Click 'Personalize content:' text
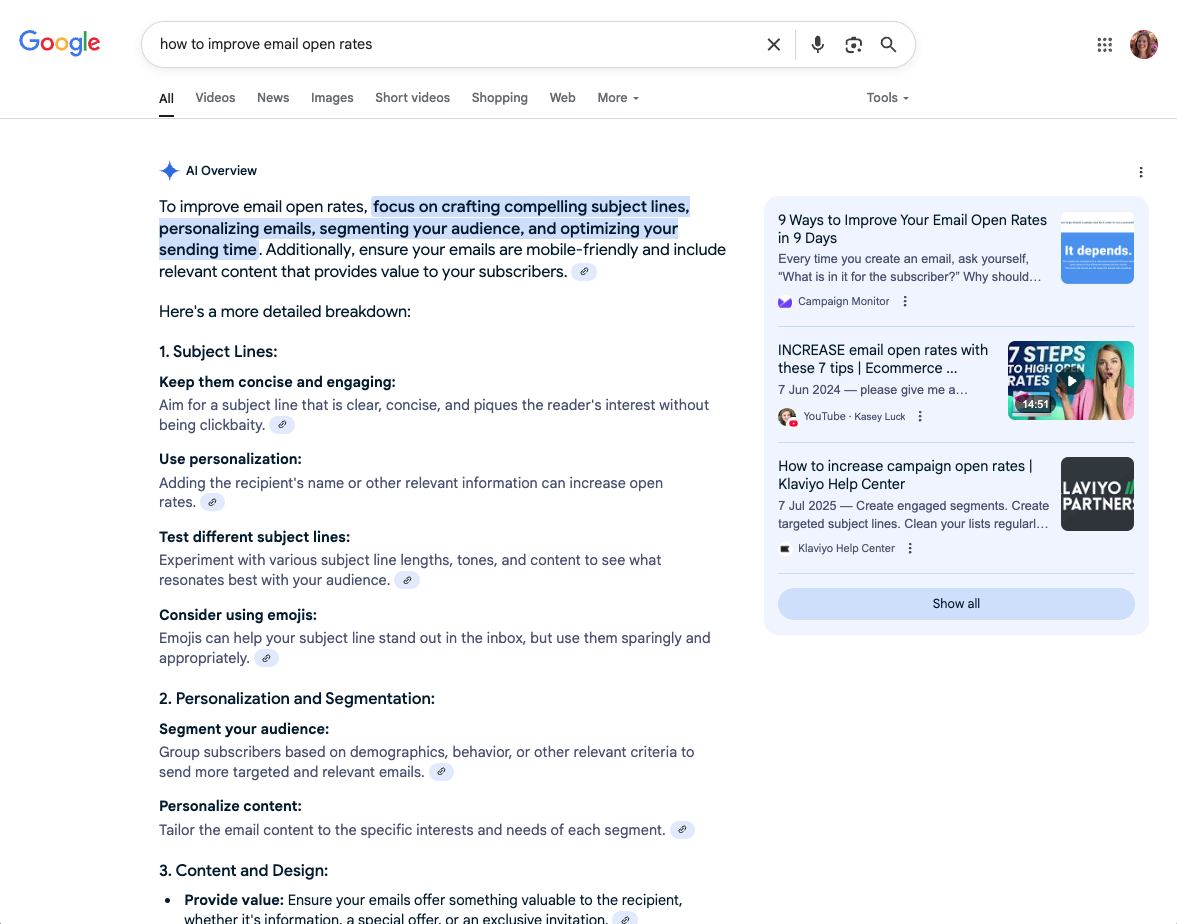 (230, 805)
